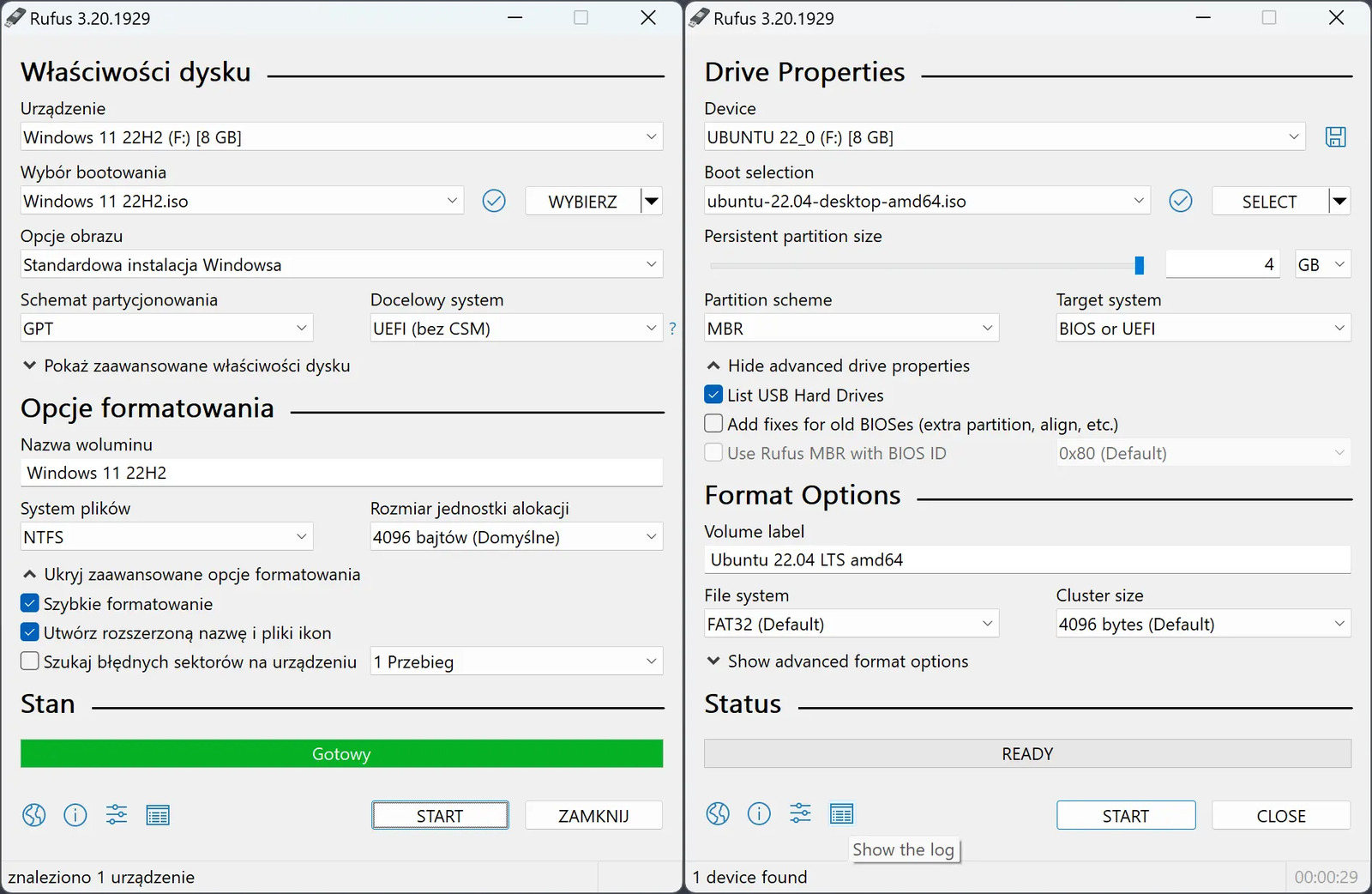This screenshot has width=1372, height=894.
Task: Click the language globe icon in the Polish window
Action: click(x=34, y=815)
